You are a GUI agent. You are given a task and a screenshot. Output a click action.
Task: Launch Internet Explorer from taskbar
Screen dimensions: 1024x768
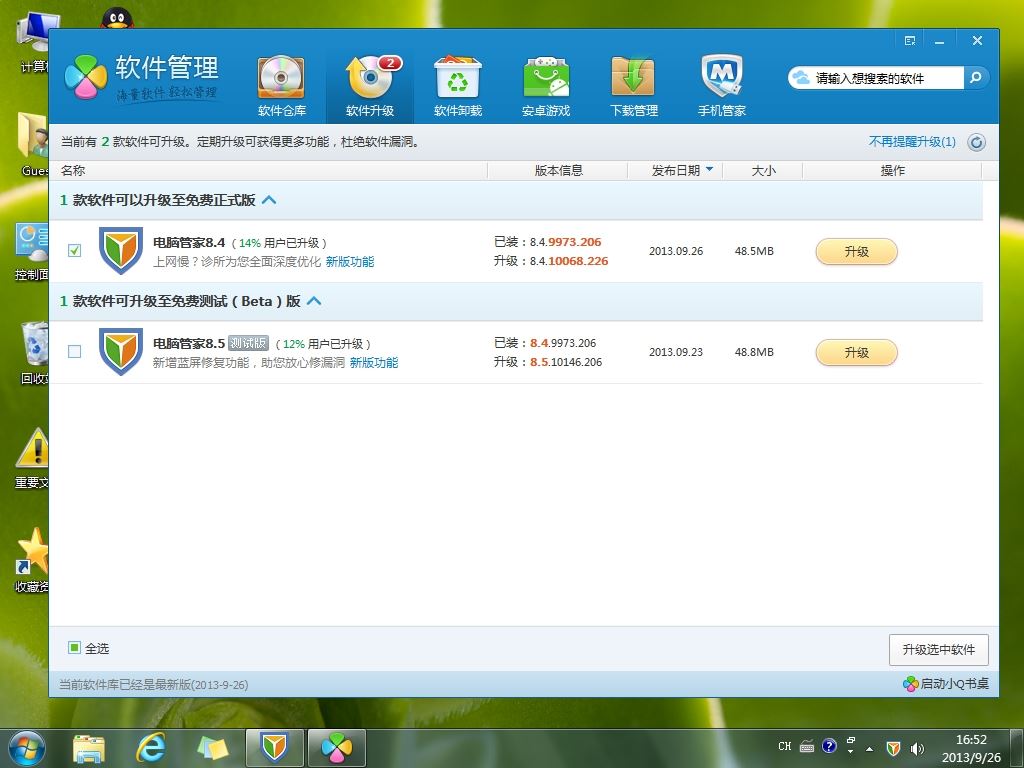click(151, 748)
